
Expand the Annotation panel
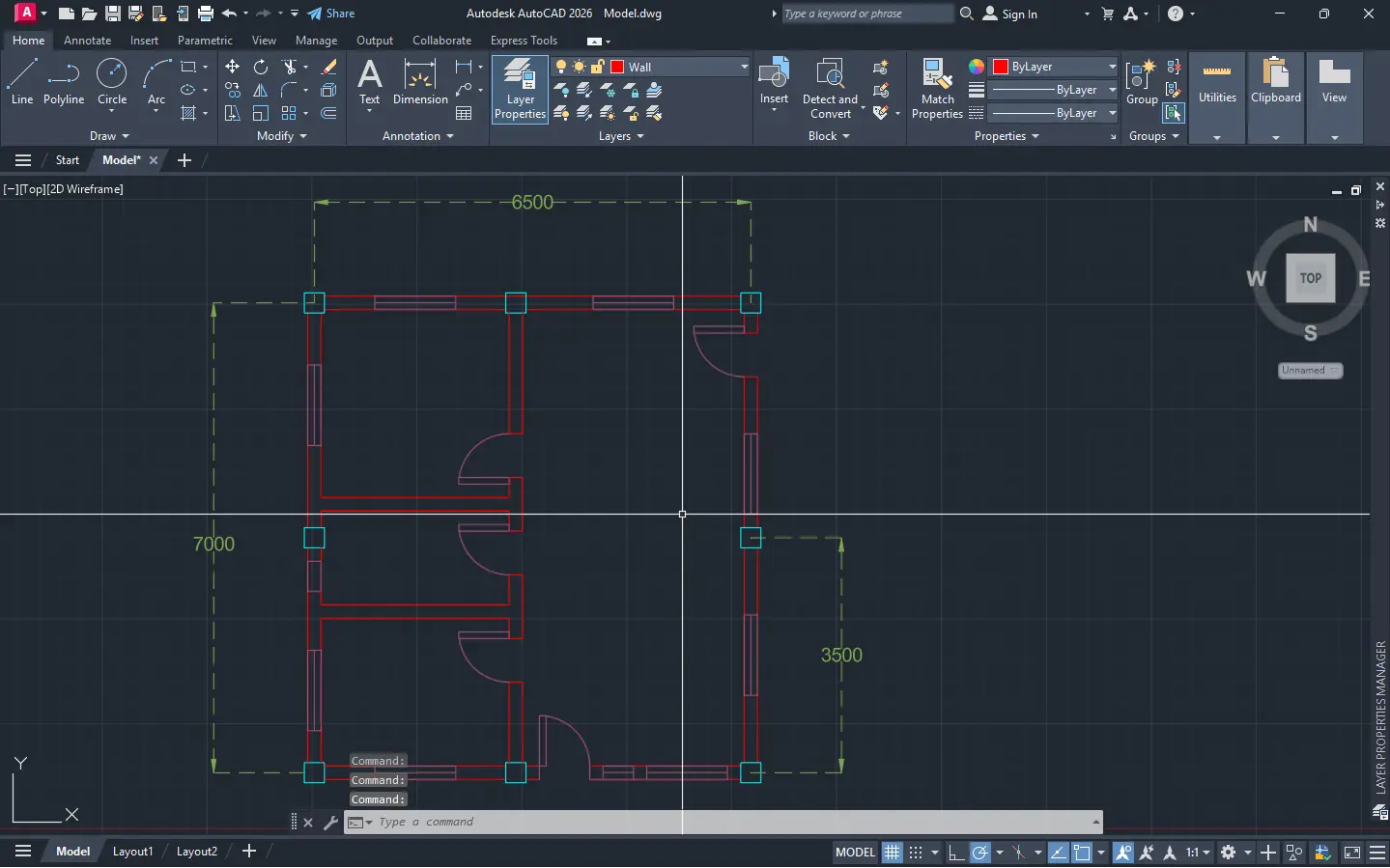pyautogui.click(x=417, y=136)
